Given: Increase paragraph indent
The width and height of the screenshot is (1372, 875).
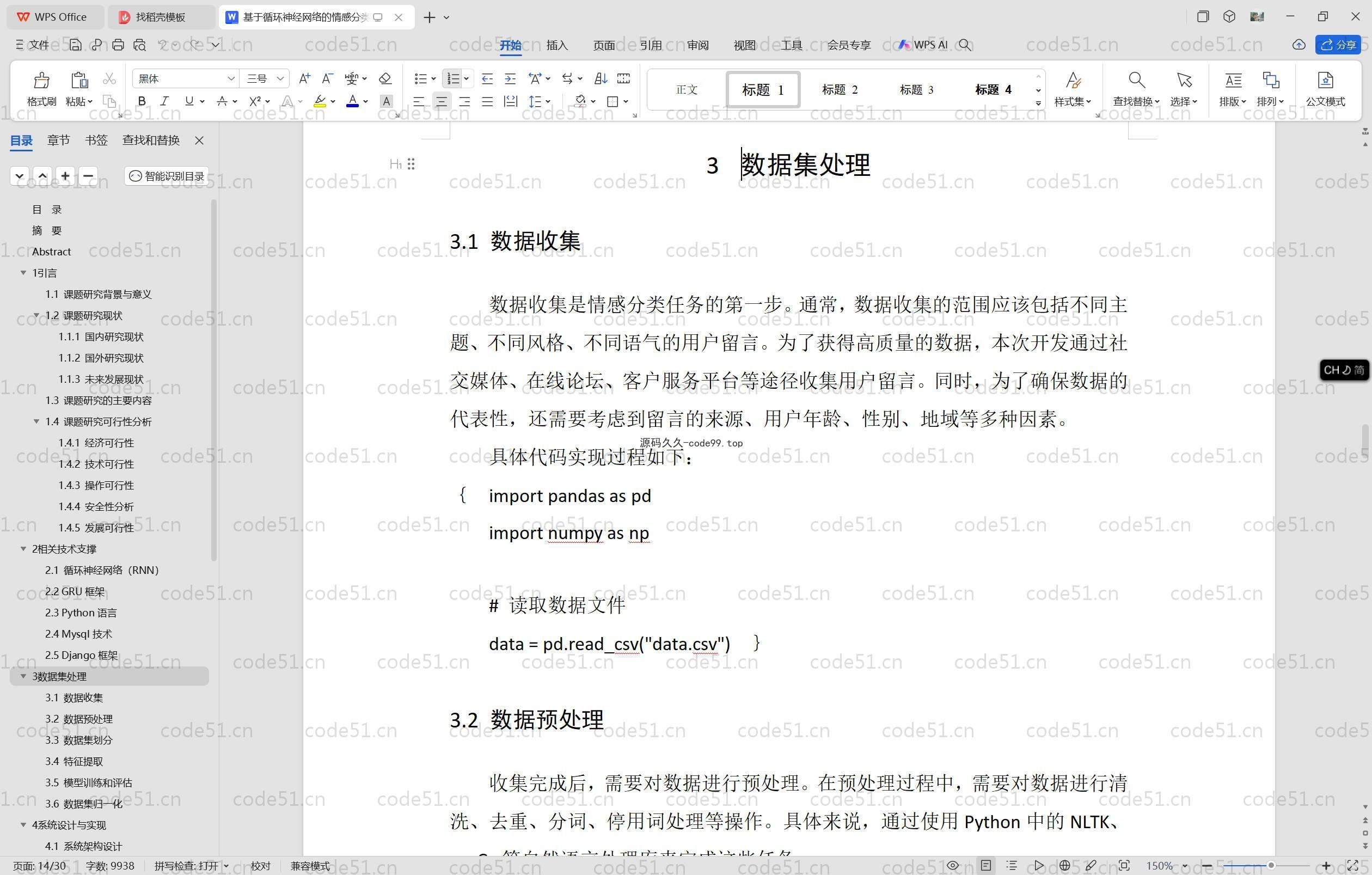Looking at the screenshot, I should point(511,78).
